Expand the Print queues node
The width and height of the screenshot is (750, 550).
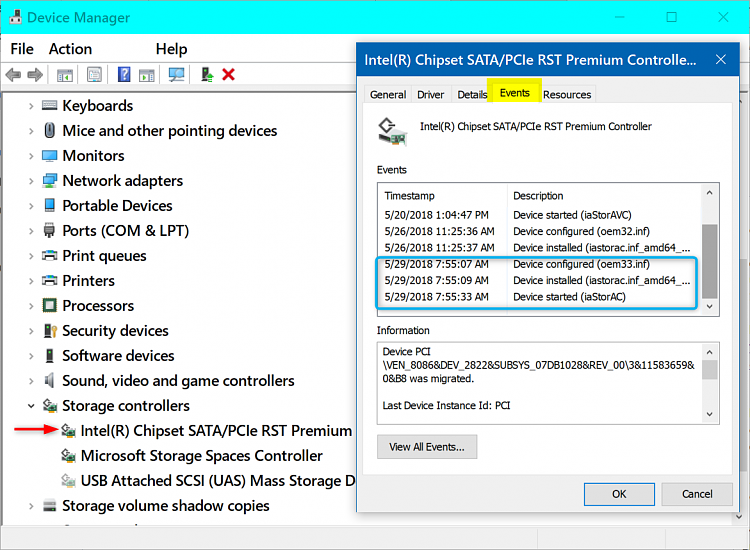point(31,256)
